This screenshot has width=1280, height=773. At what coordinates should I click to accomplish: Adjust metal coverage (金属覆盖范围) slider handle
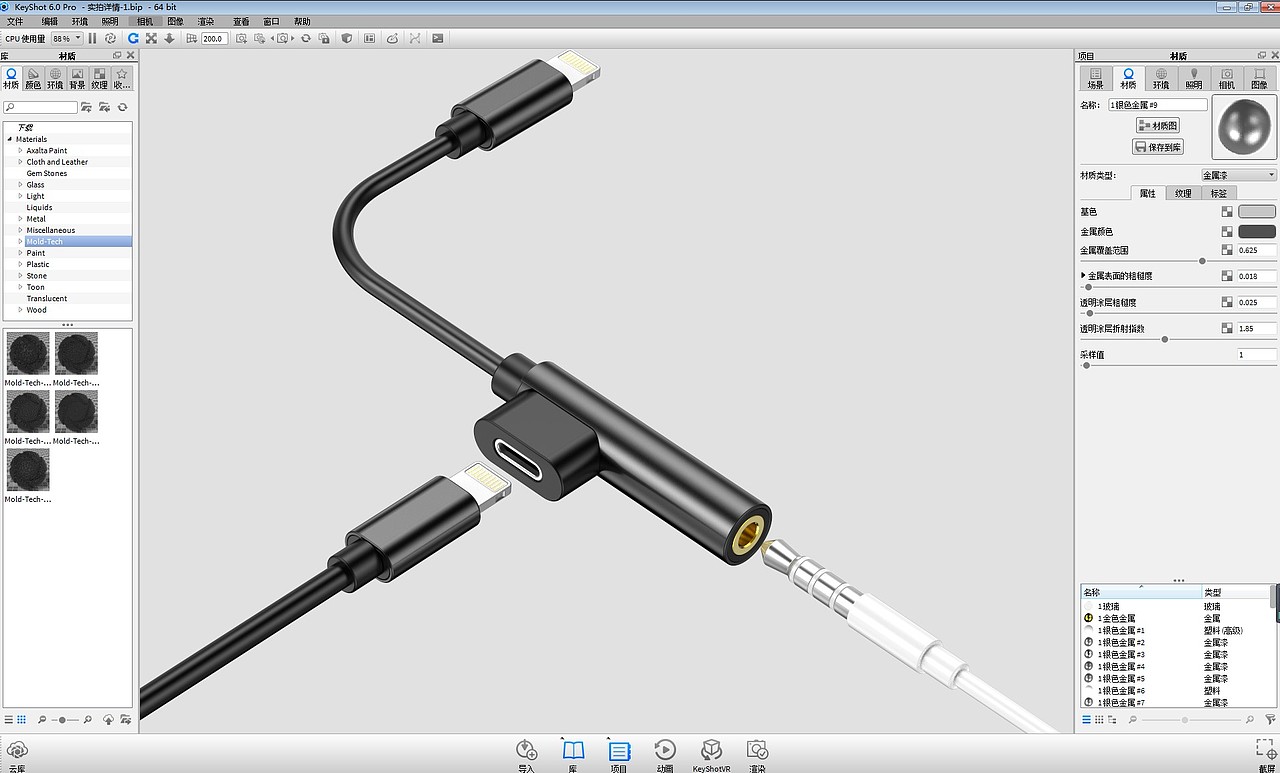pyautogui.click(x=1202, y=261)
